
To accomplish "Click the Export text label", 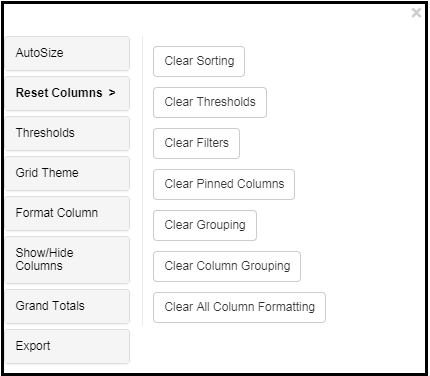I will click(x=33, y=346).
